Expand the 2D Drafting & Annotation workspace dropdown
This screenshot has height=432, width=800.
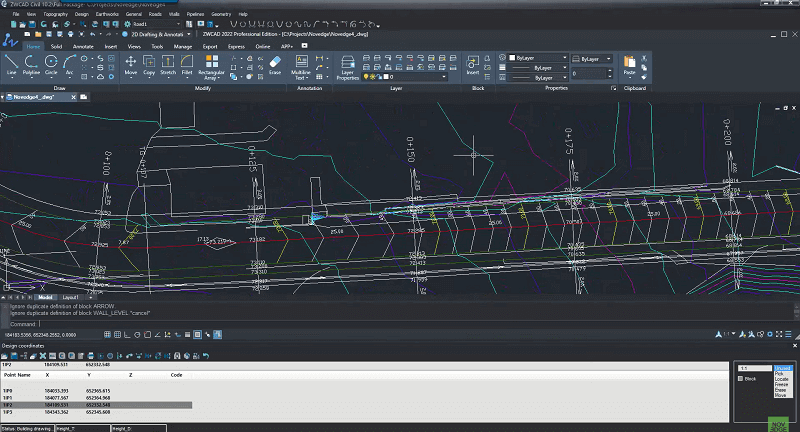pos(189,34)
